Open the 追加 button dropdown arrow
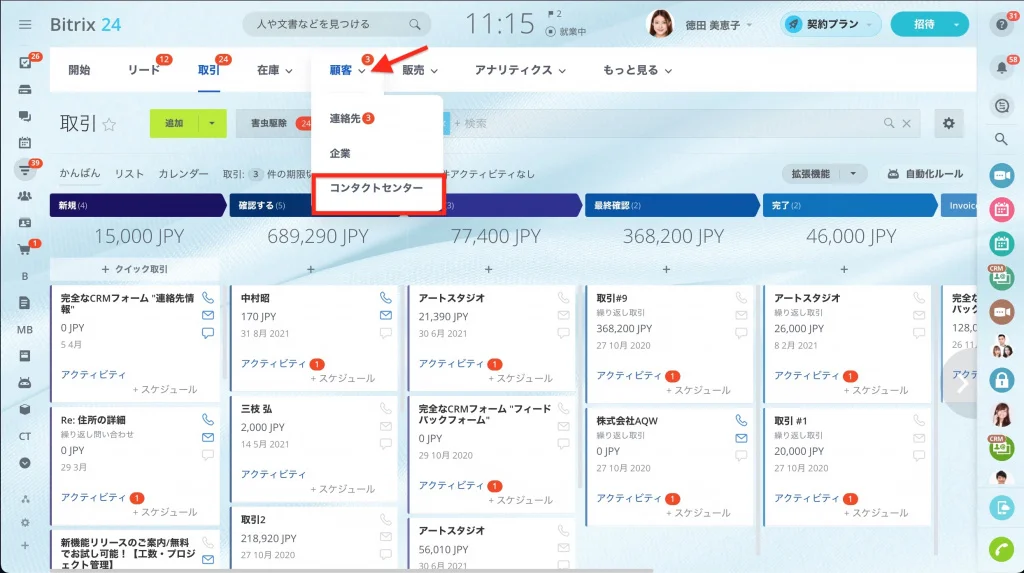 [212, 123]
